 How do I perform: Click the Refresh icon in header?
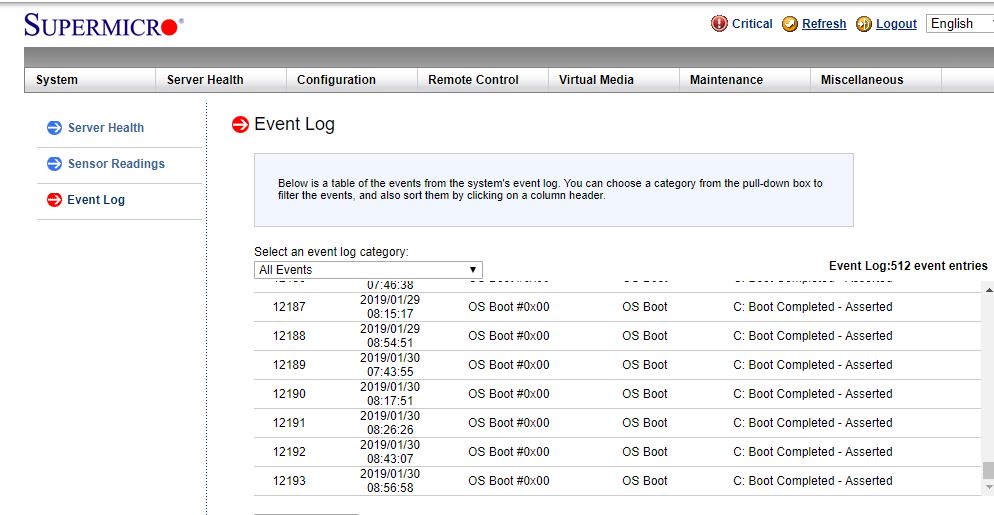pyautogui.click(x=790, y=24)
